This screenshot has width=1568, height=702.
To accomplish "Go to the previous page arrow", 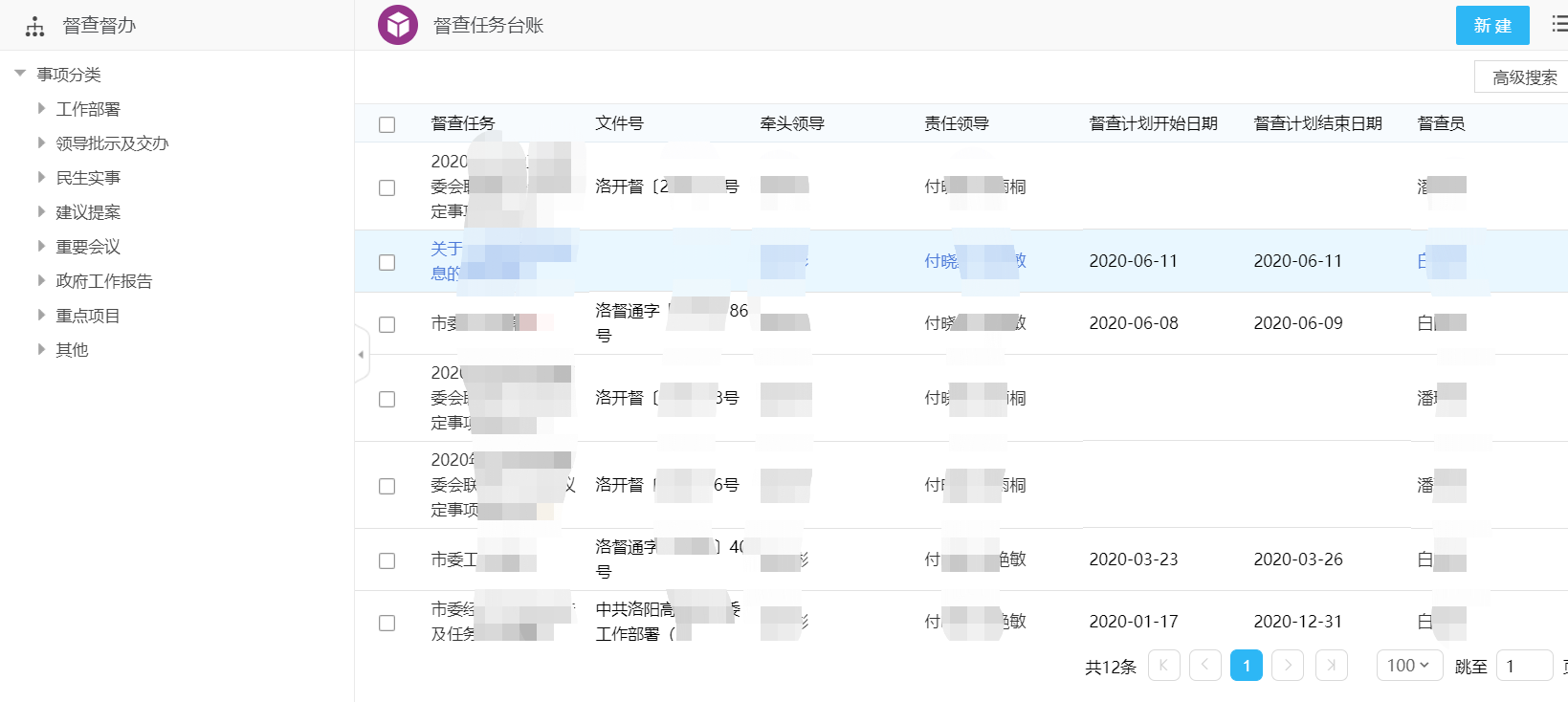I will click(1205, 665).
